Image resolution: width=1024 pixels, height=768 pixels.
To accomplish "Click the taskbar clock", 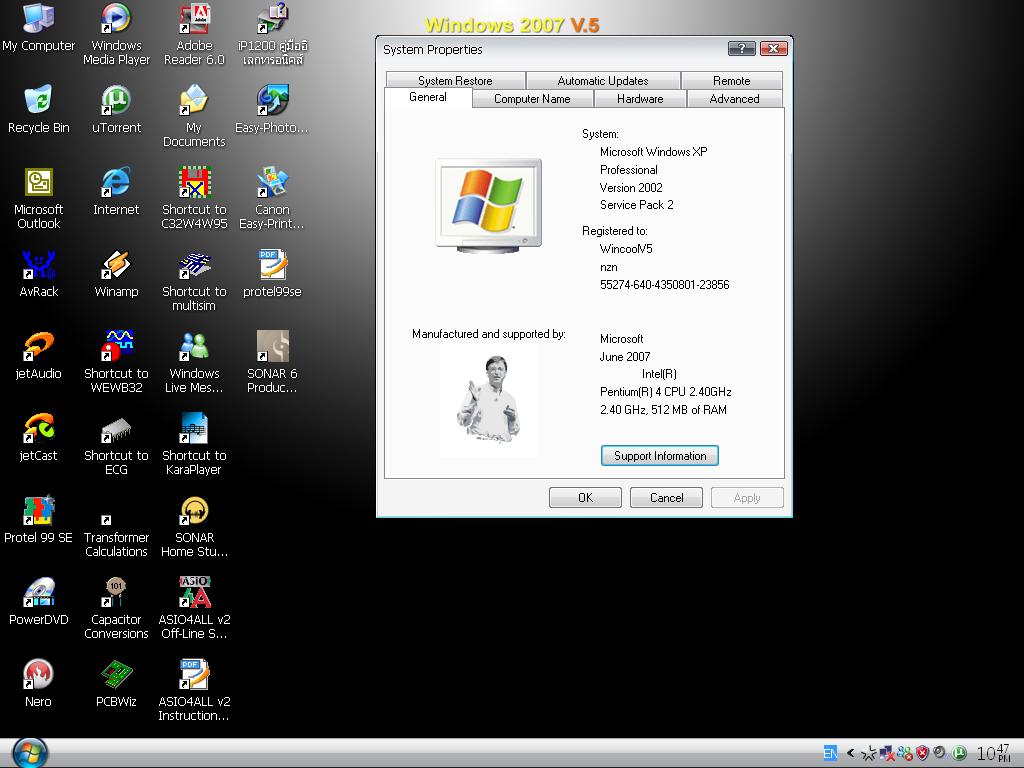I will tap(993, 753).
